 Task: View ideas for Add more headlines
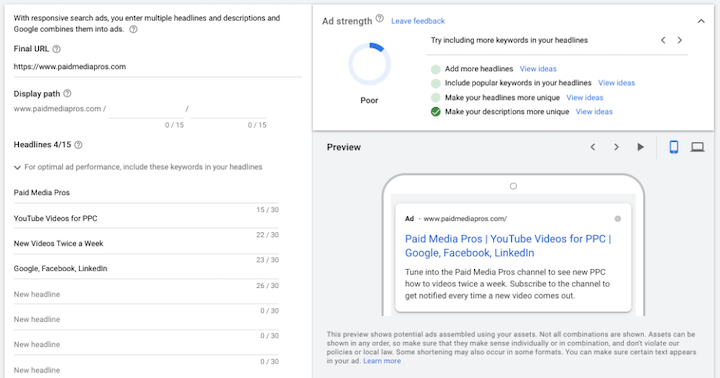538,69
